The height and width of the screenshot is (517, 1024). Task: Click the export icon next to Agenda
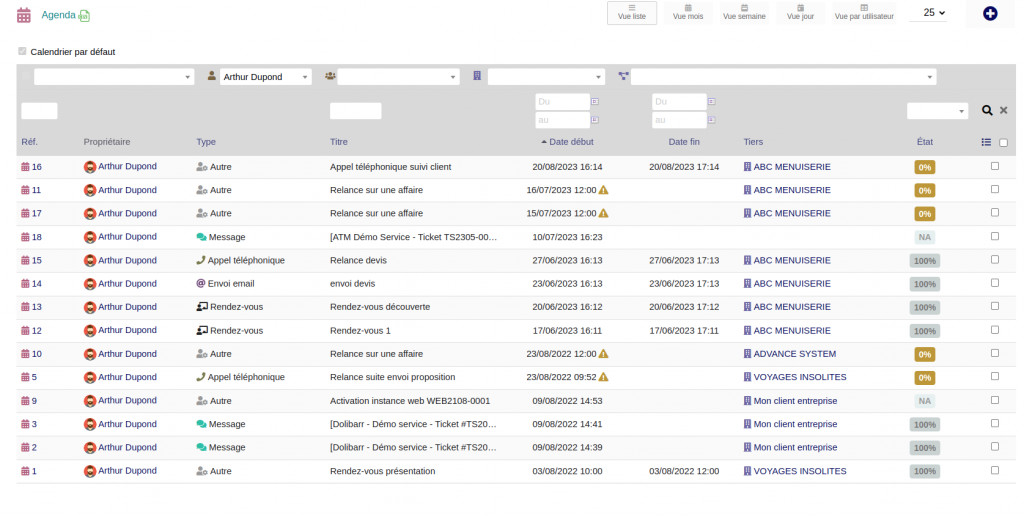point(84,16)
